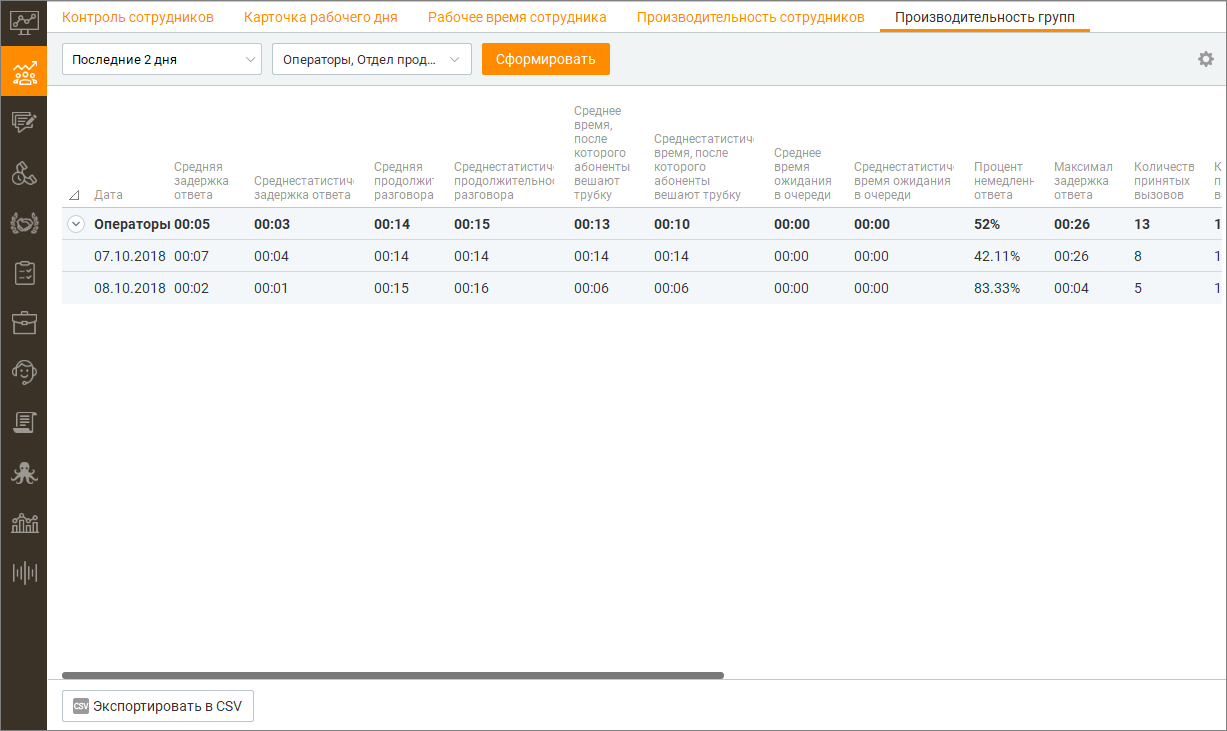
Task: Click the 42.11% value cell
Action: click(x=997, y=256)
